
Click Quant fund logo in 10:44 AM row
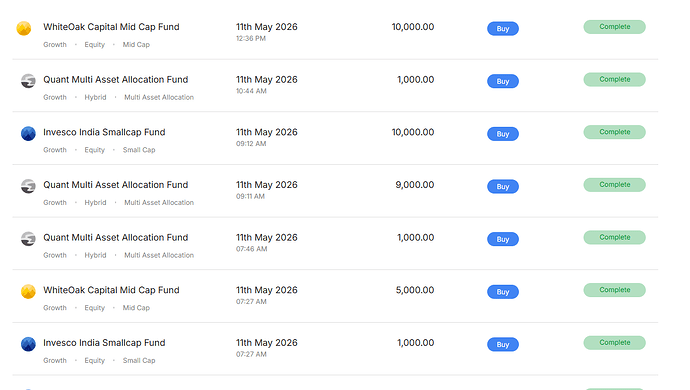(28, 81)
